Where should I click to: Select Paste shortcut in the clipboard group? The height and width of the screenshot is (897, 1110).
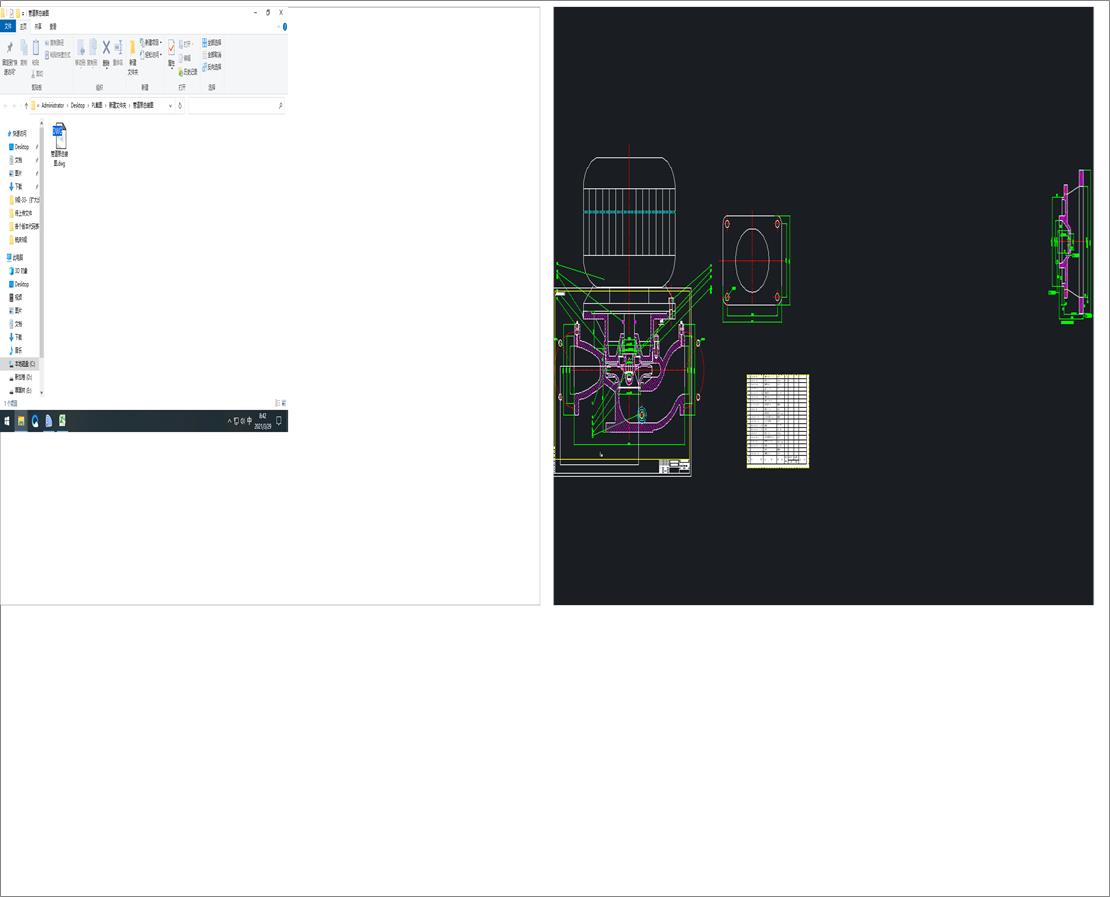(58, 55)
